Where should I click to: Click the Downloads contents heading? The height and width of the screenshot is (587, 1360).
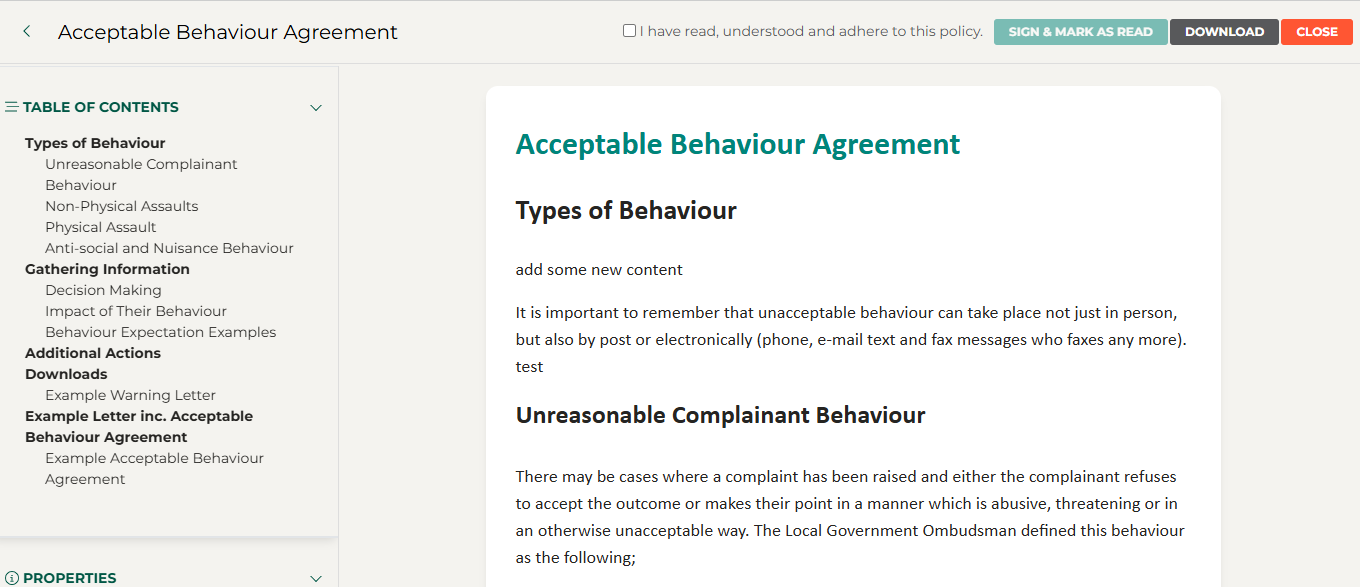tap(66, 374)
